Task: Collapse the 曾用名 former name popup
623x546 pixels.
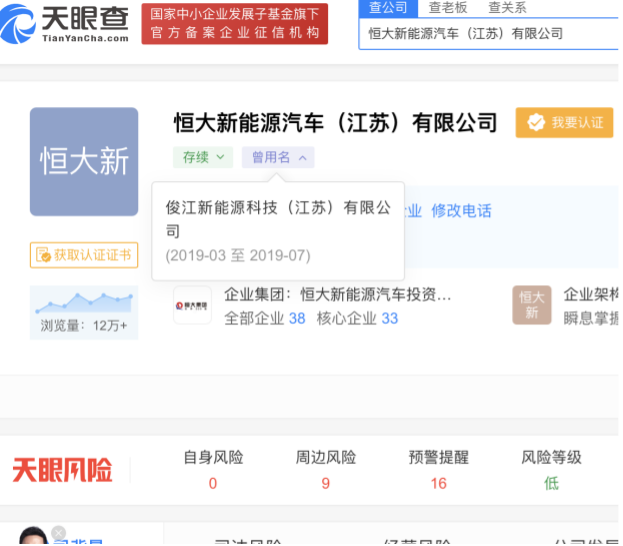Action: click(x=278, y=157)
